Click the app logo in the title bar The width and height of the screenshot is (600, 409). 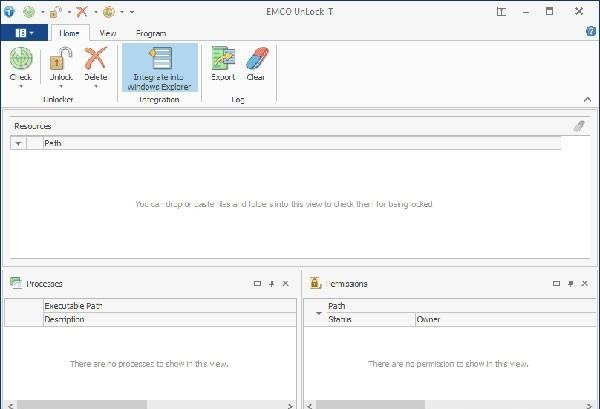point(9,11)
